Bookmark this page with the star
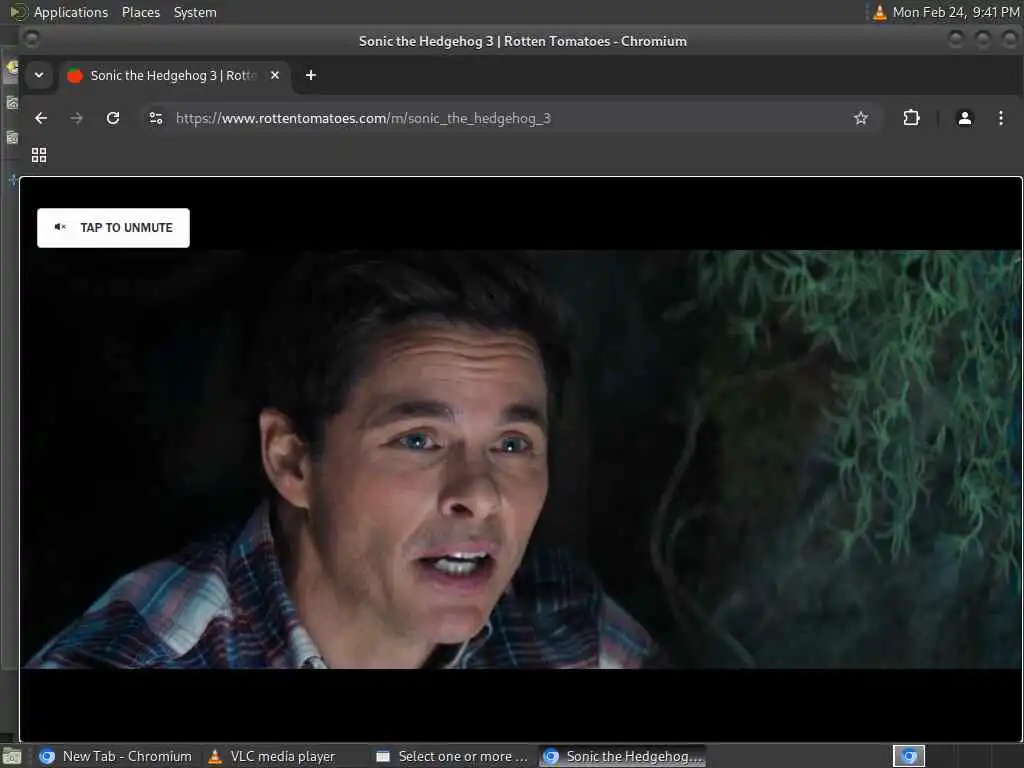 click(x=861, y=118)
